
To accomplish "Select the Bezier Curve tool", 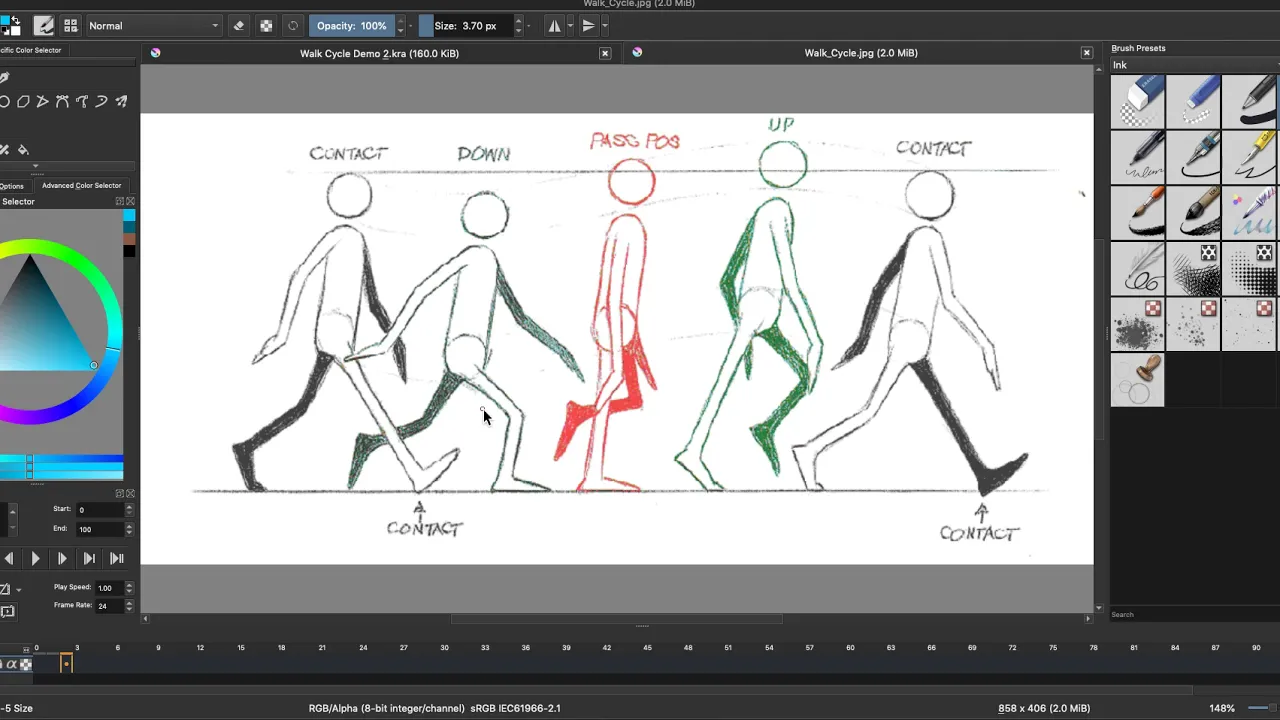I will point(62,101).
